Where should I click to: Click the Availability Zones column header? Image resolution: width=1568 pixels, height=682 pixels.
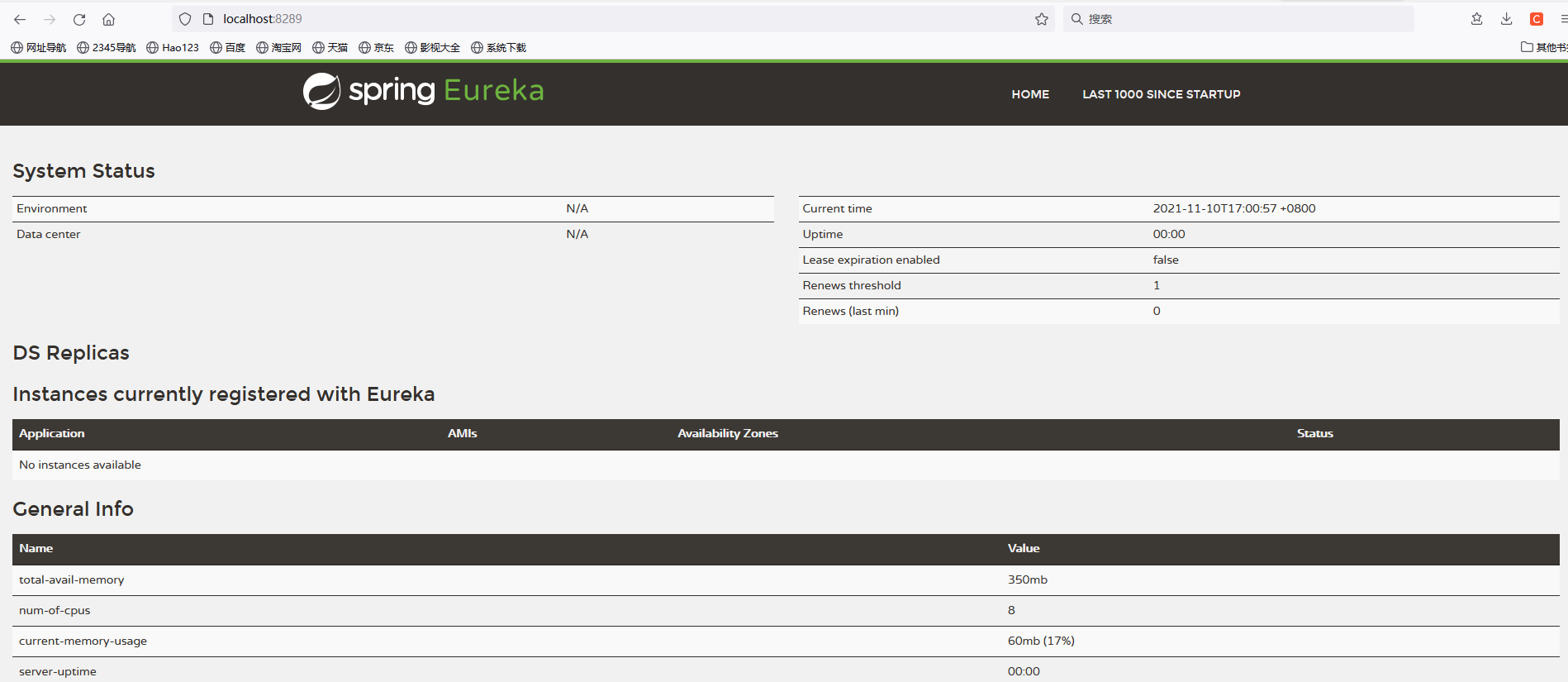[x=728, y=433]
